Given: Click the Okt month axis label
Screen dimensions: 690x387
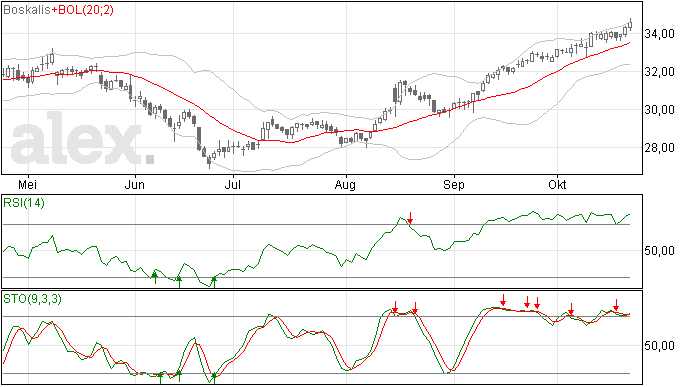Looking at the screenshot, I should pos(557,184).
